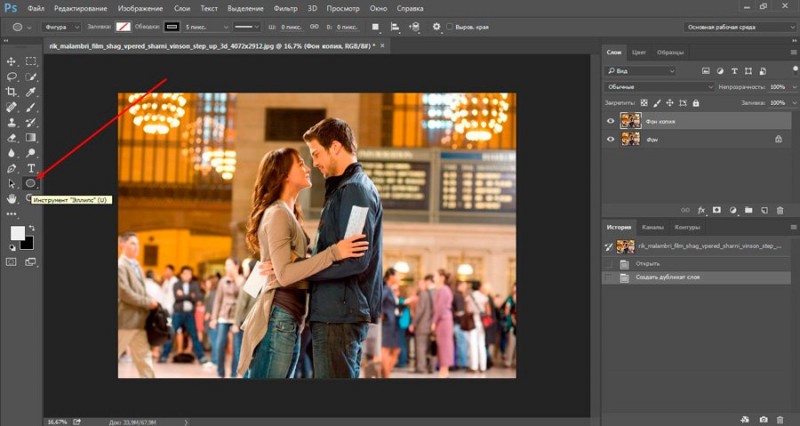Toggle lock transparent pixels
Image resolution: width=800 pixels, height=426 pixels.
click(644, 103)
